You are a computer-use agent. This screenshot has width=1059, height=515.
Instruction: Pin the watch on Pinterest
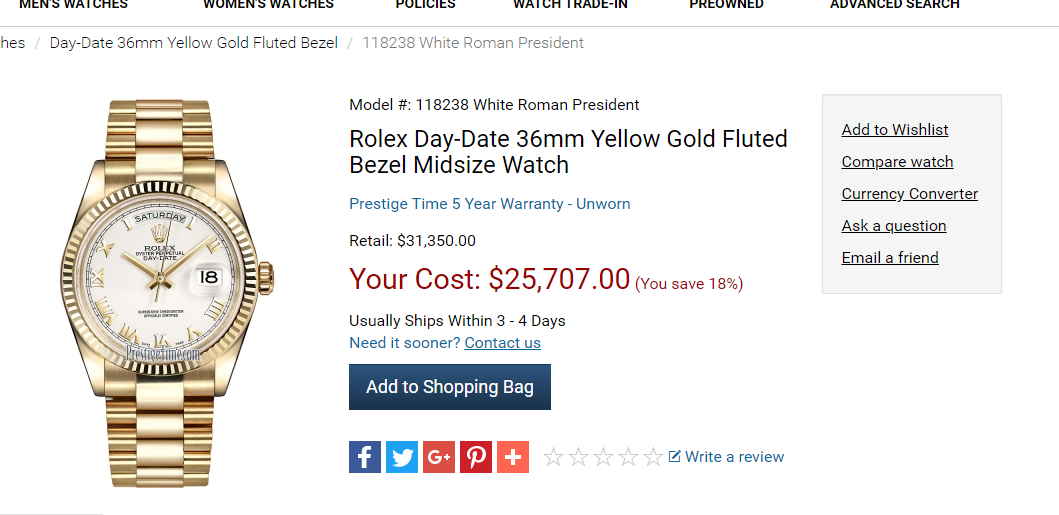pyautogui.click(x=476, y=457)
